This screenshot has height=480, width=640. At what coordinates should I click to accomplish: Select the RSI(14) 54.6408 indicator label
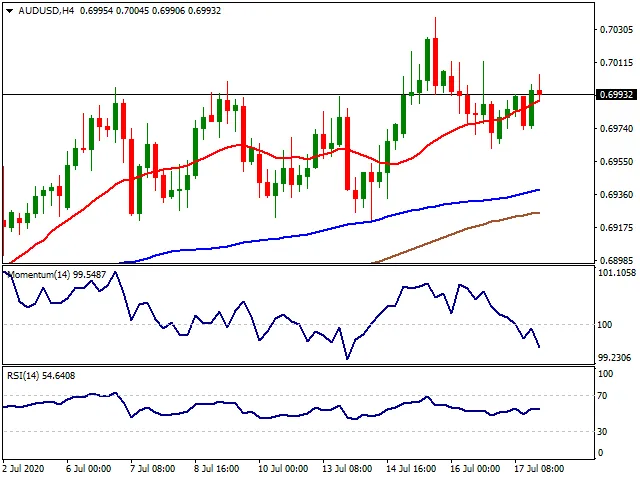pos(41,376)
